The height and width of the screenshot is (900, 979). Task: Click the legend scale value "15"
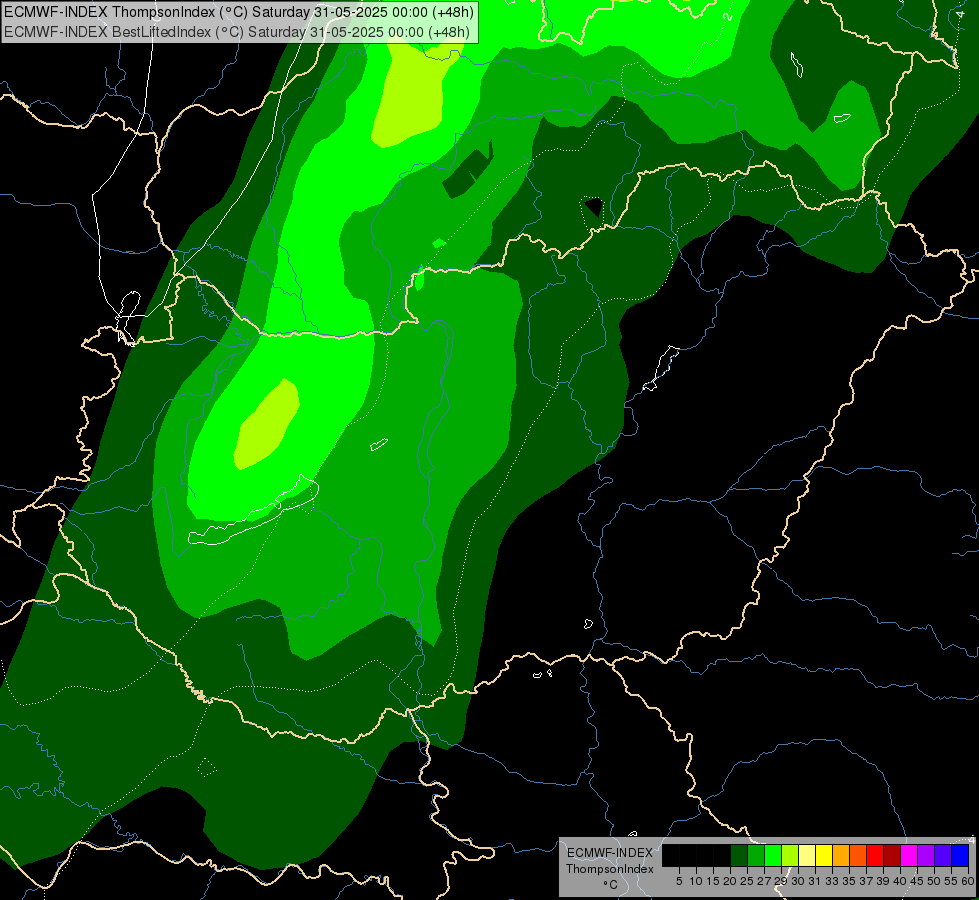pos(713,881)
